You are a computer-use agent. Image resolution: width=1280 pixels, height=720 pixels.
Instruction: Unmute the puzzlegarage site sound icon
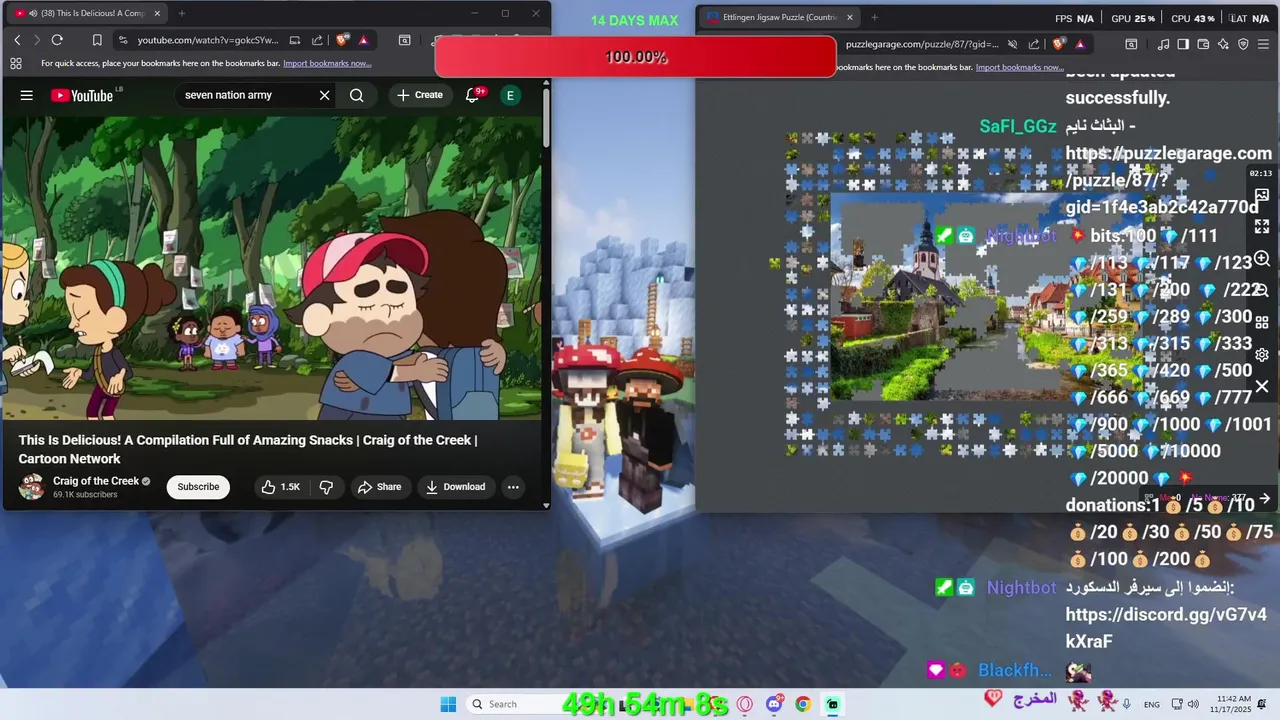point(1013,44)
